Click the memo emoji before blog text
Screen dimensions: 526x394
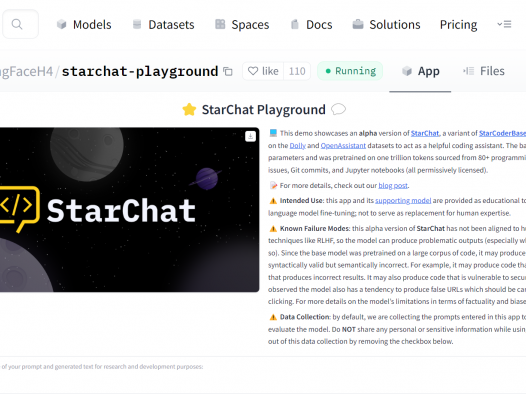273,185
